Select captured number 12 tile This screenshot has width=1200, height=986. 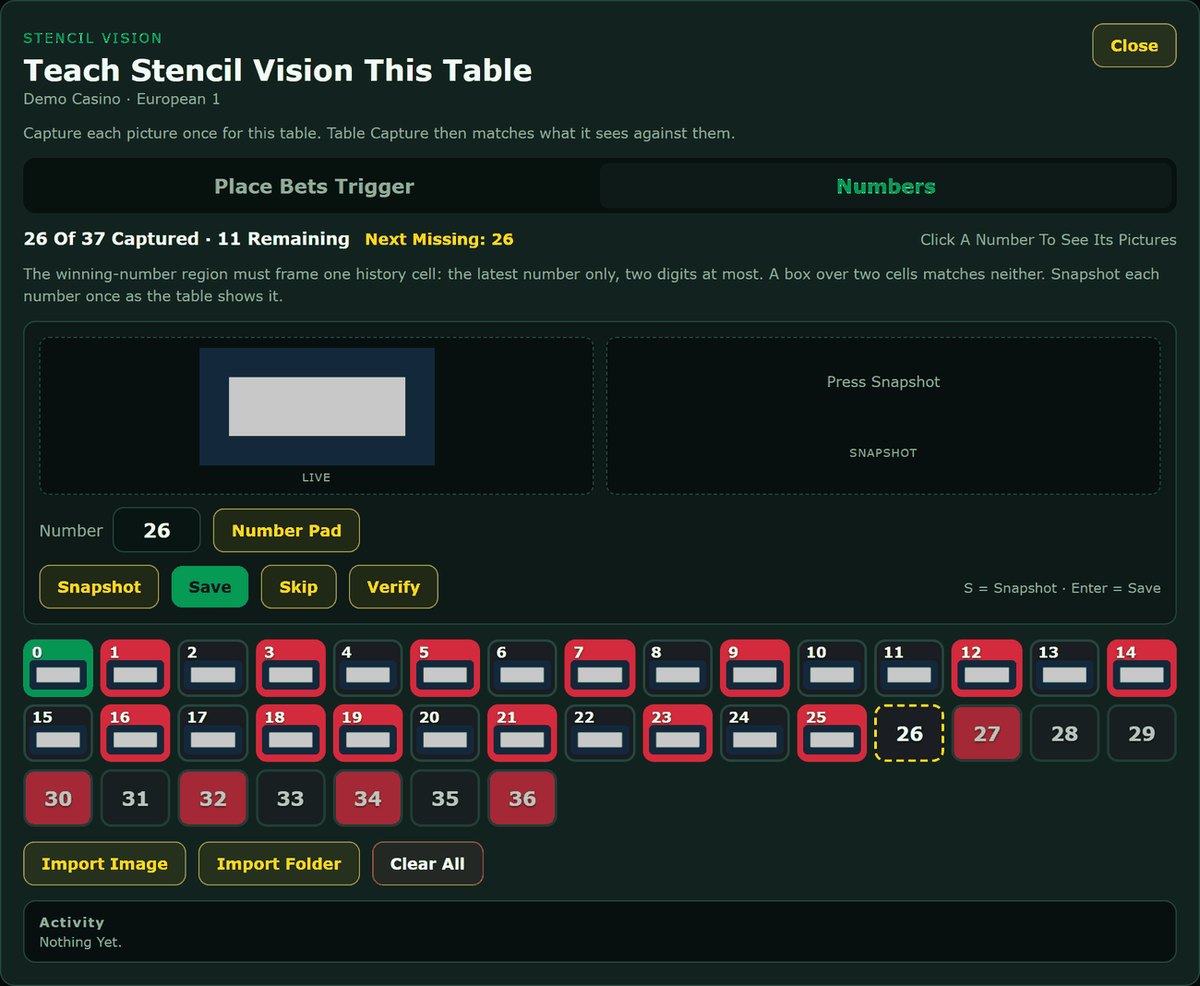(987, 669)
